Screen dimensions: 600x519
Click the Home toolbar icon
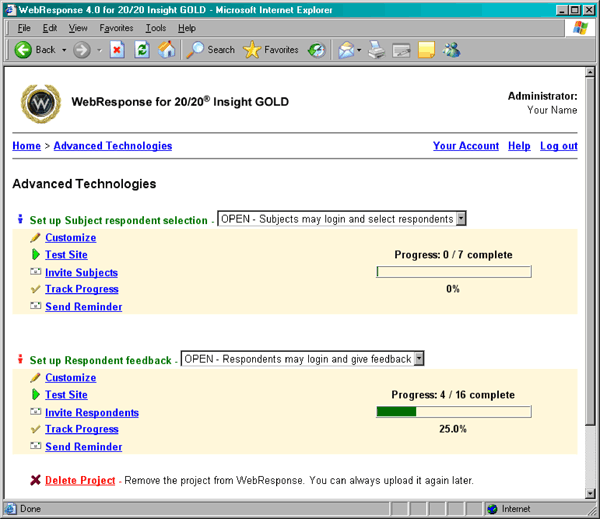point(167,50)
